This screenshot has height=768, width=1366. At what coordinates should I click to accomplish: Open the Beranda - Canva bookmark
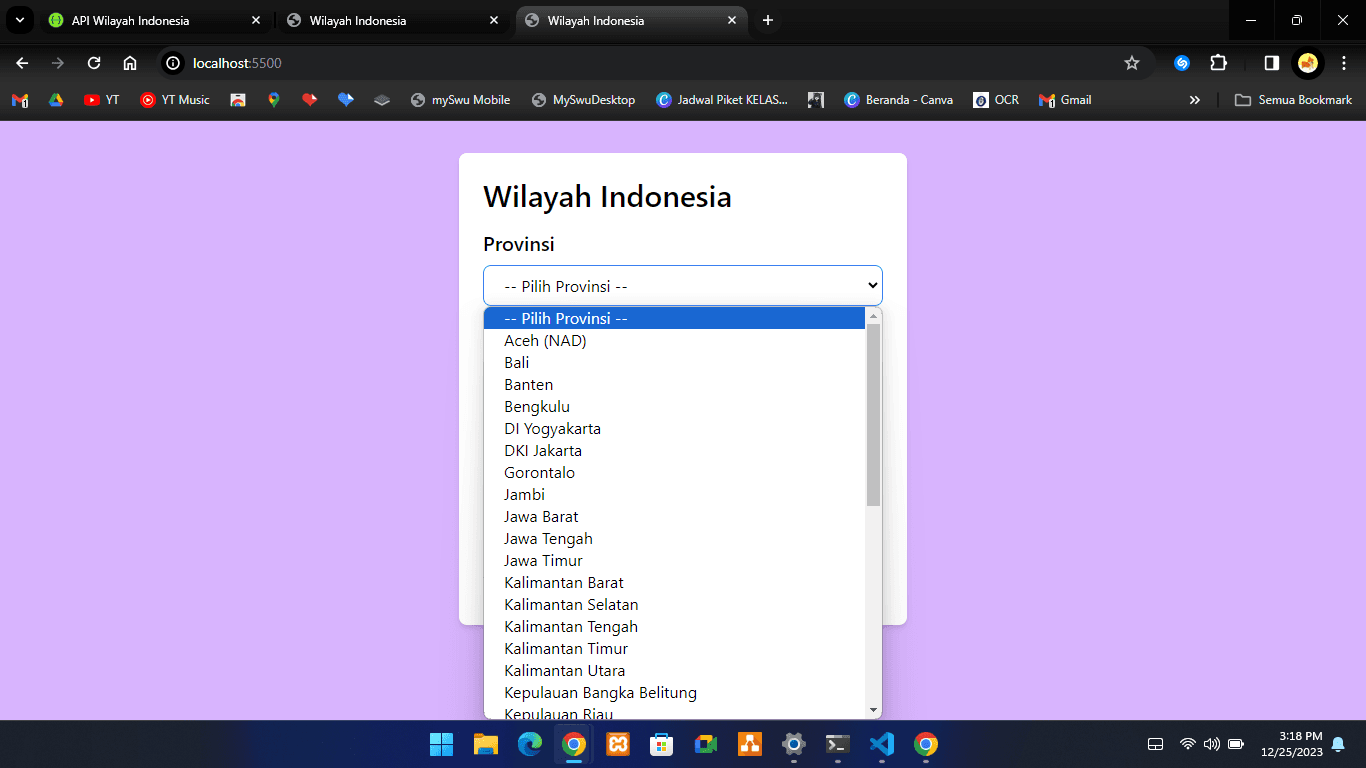898,100
